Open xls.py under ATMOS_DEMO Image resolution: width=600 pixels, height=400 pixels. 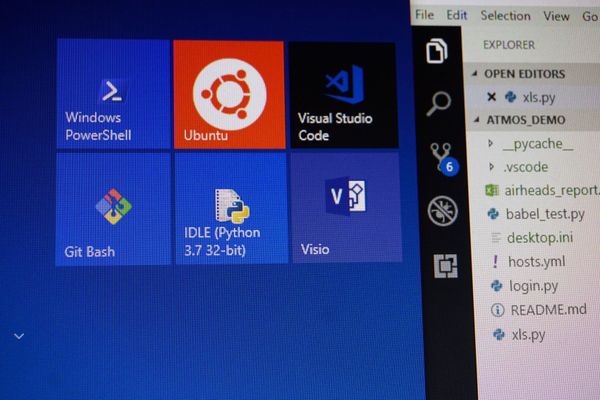[528, 335]
